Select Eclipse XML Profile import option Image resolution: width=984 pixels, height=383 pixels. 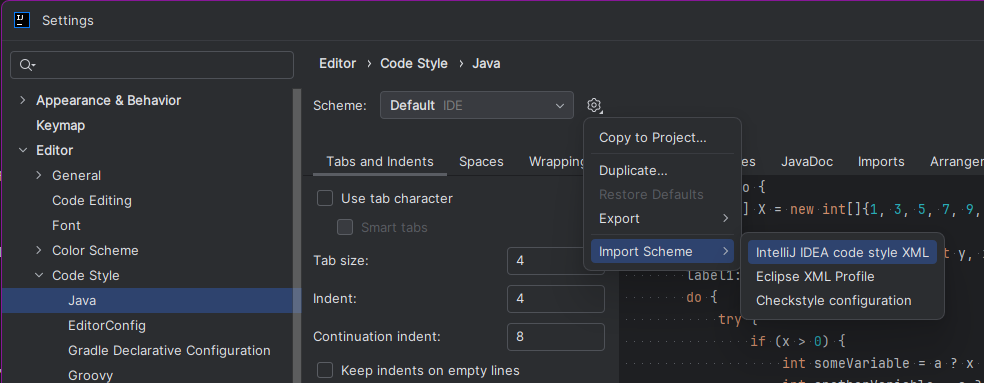842,276
